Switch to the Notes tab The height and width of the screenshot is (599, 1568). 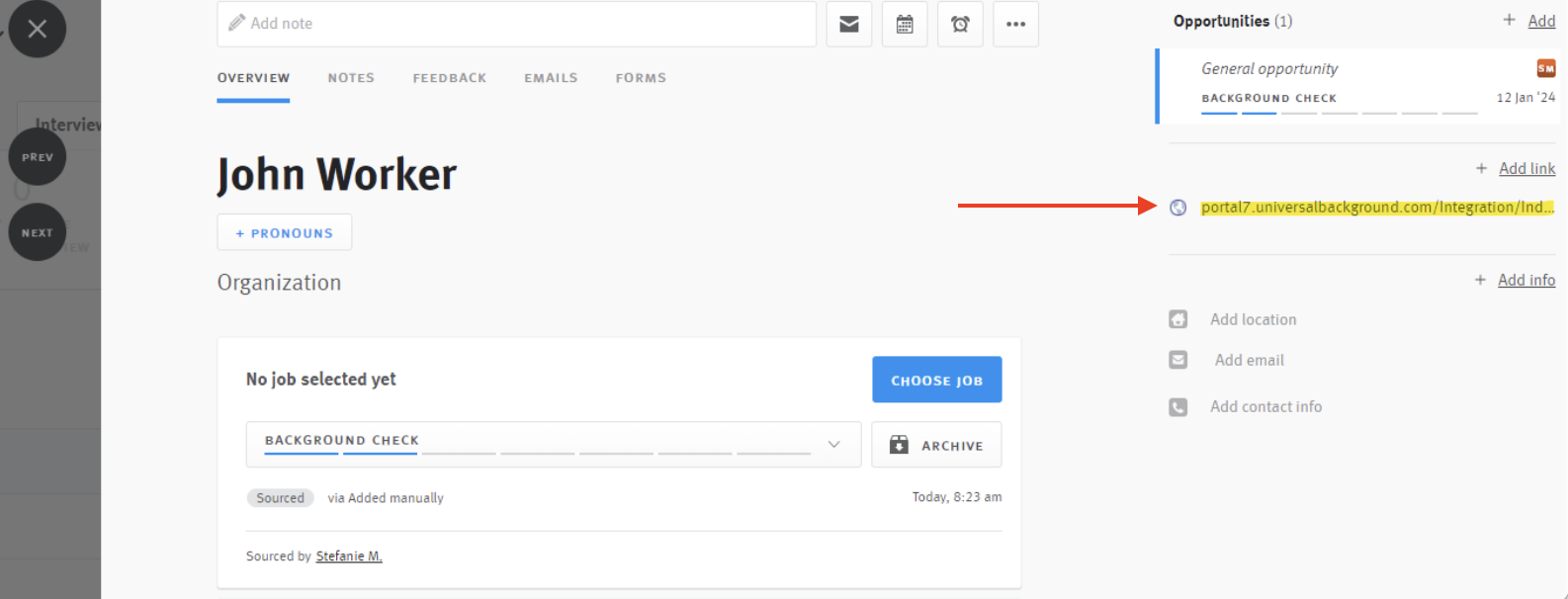point(351,78)
